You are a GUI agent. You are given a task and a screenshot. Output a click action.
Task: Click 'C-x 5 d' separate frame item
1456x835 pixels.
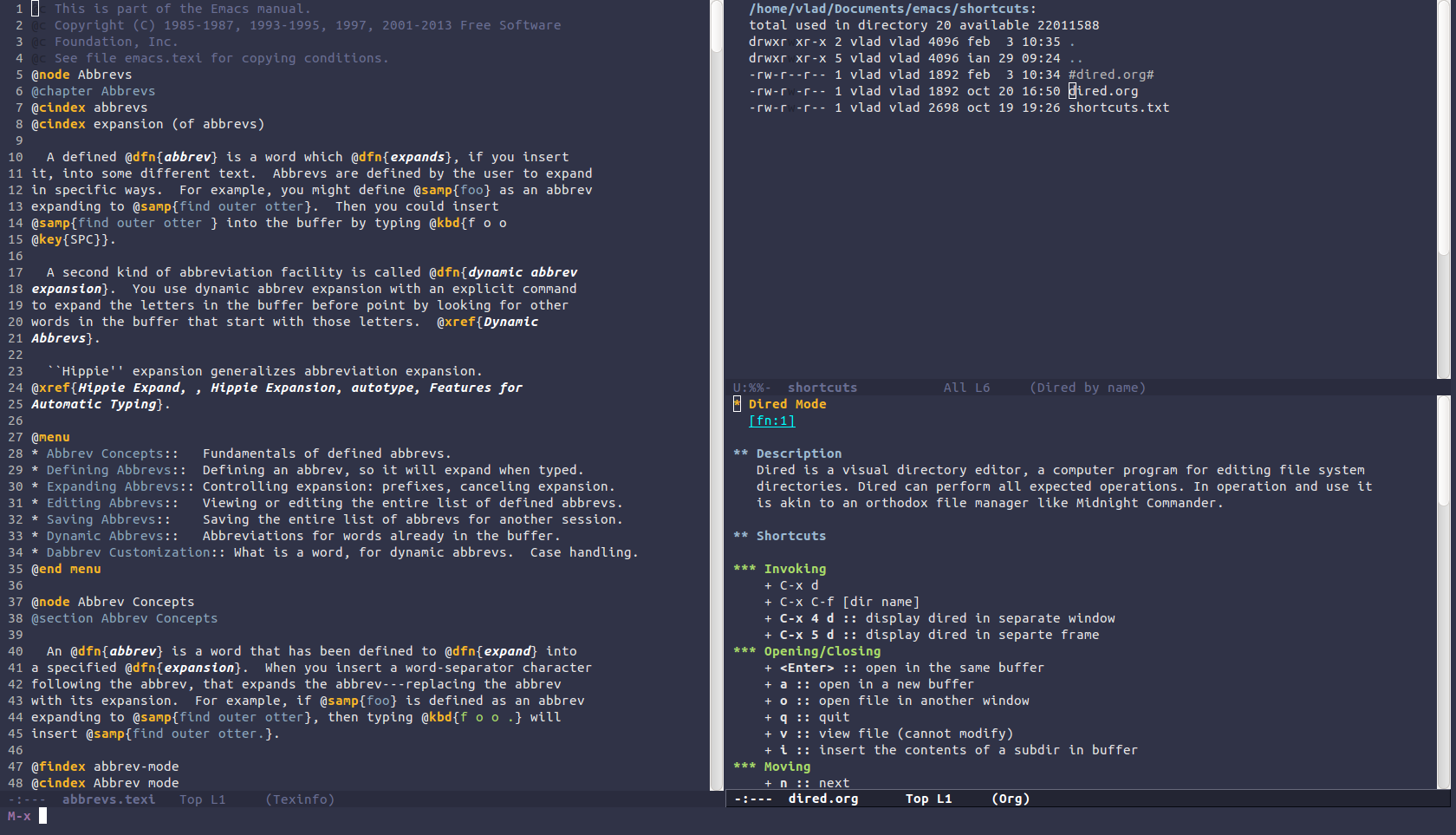(932, 635)
